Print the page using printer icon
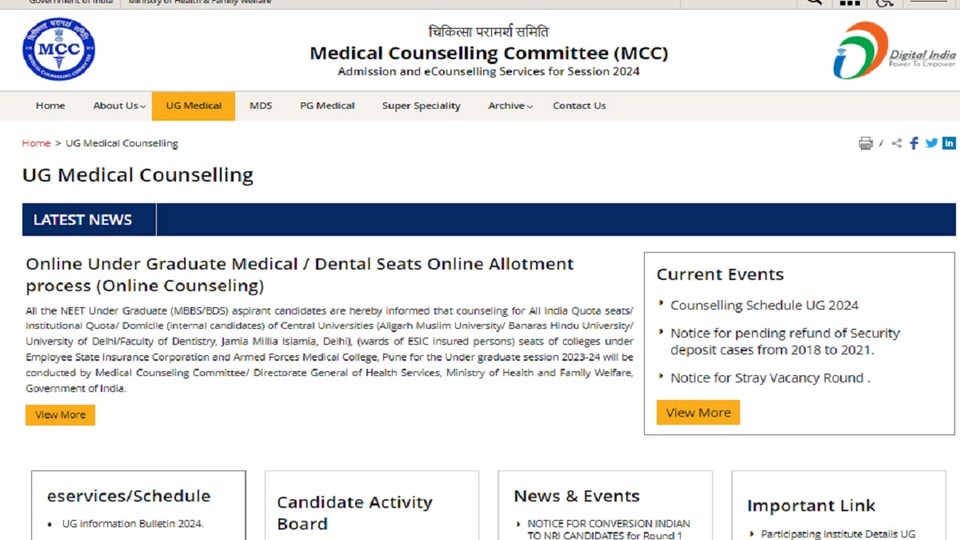The width and height of the screenshot is (960, 540). (865, 143)
